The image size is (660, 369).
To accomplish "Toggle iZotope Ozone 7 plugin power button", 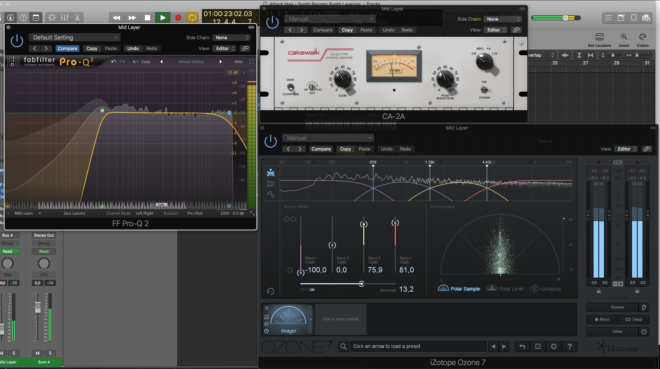I will pos(271,141).
